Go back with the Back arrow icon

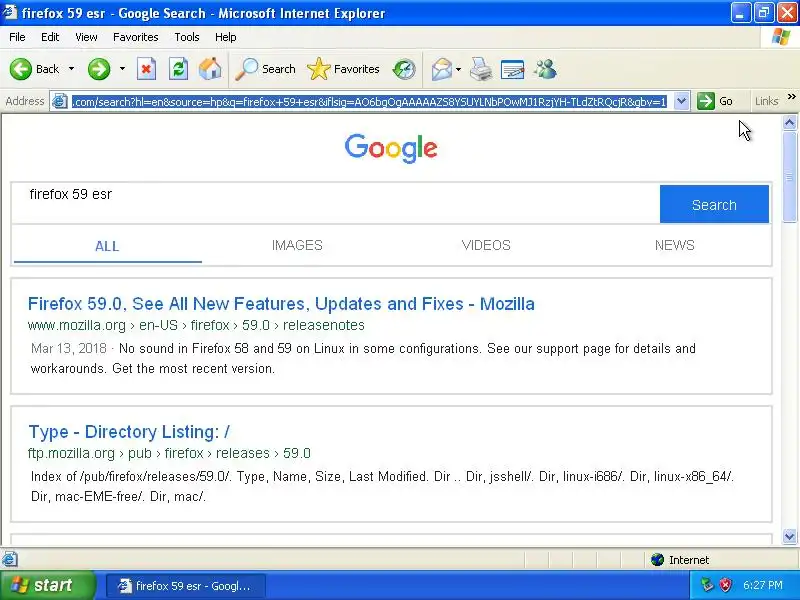20,69
